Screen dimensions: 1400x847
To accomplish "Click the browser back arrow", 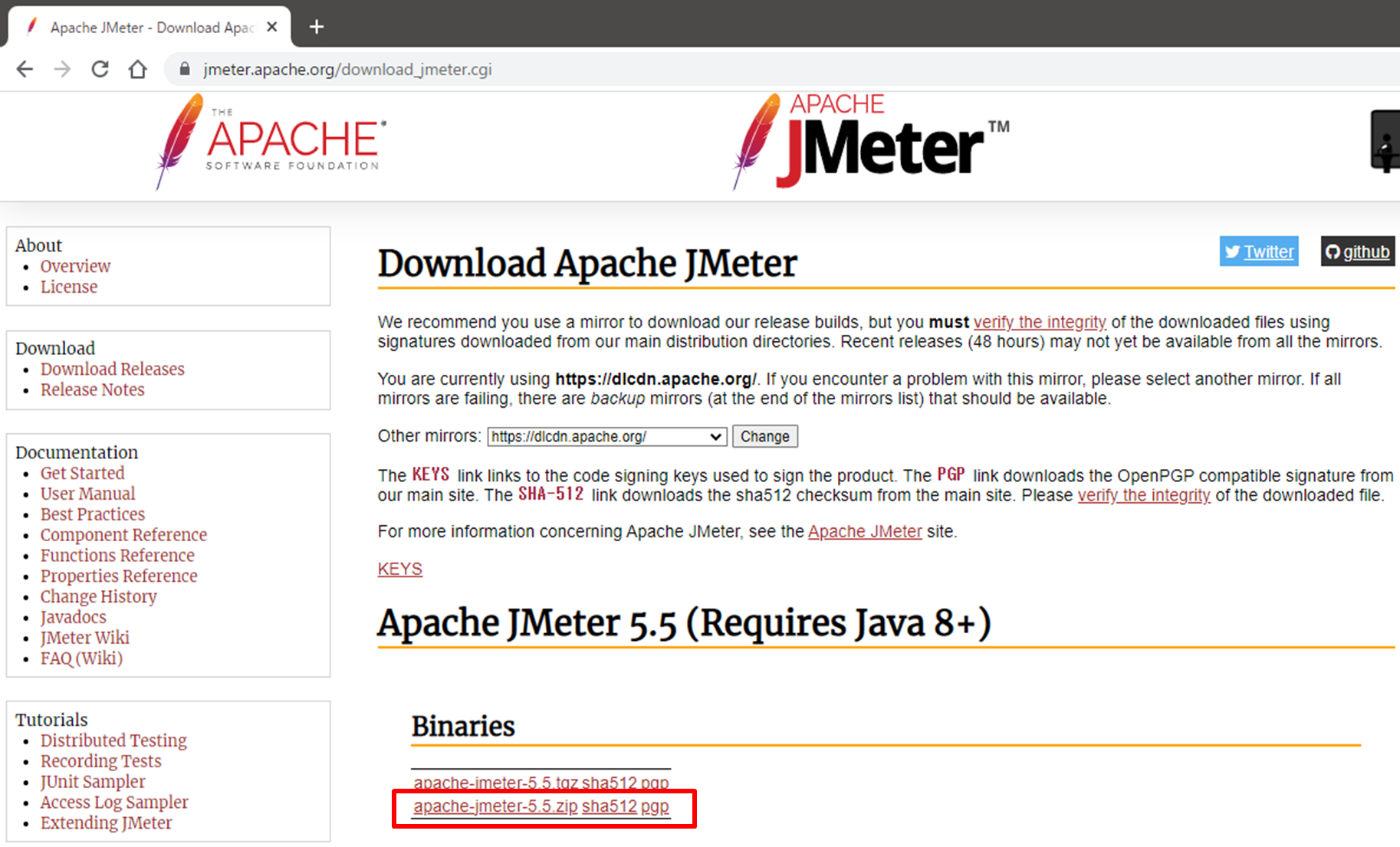I will pos(25,69).
